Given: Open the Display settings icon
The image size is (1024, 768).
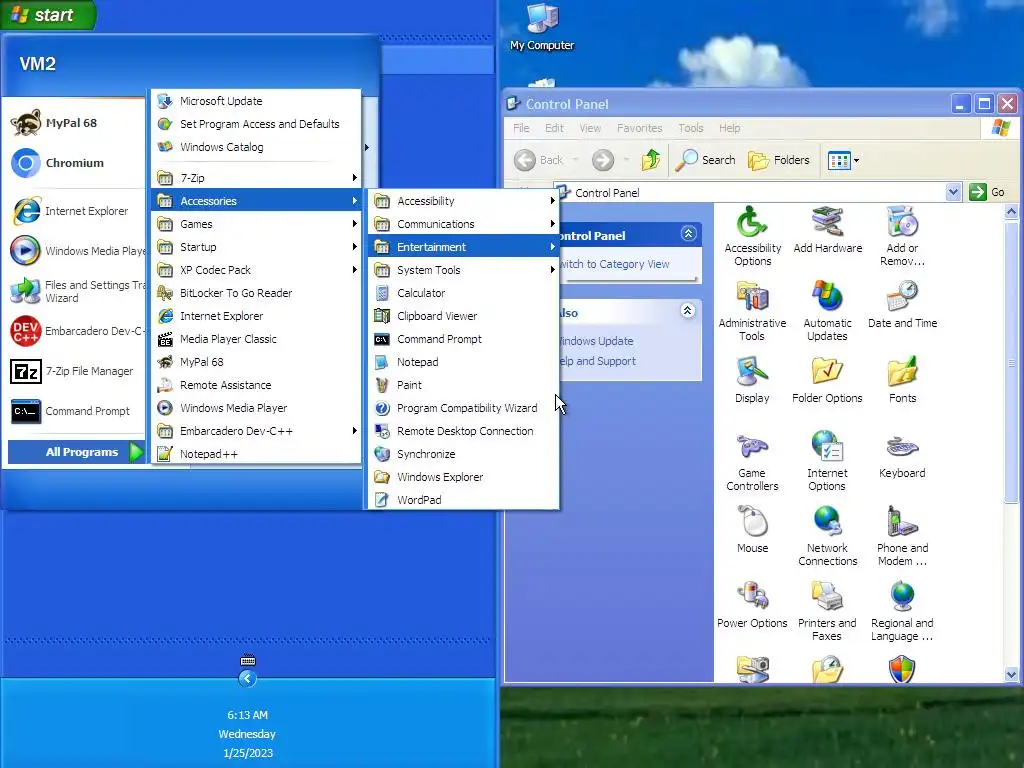Looking at the screenshot, I should pos(752,380).
